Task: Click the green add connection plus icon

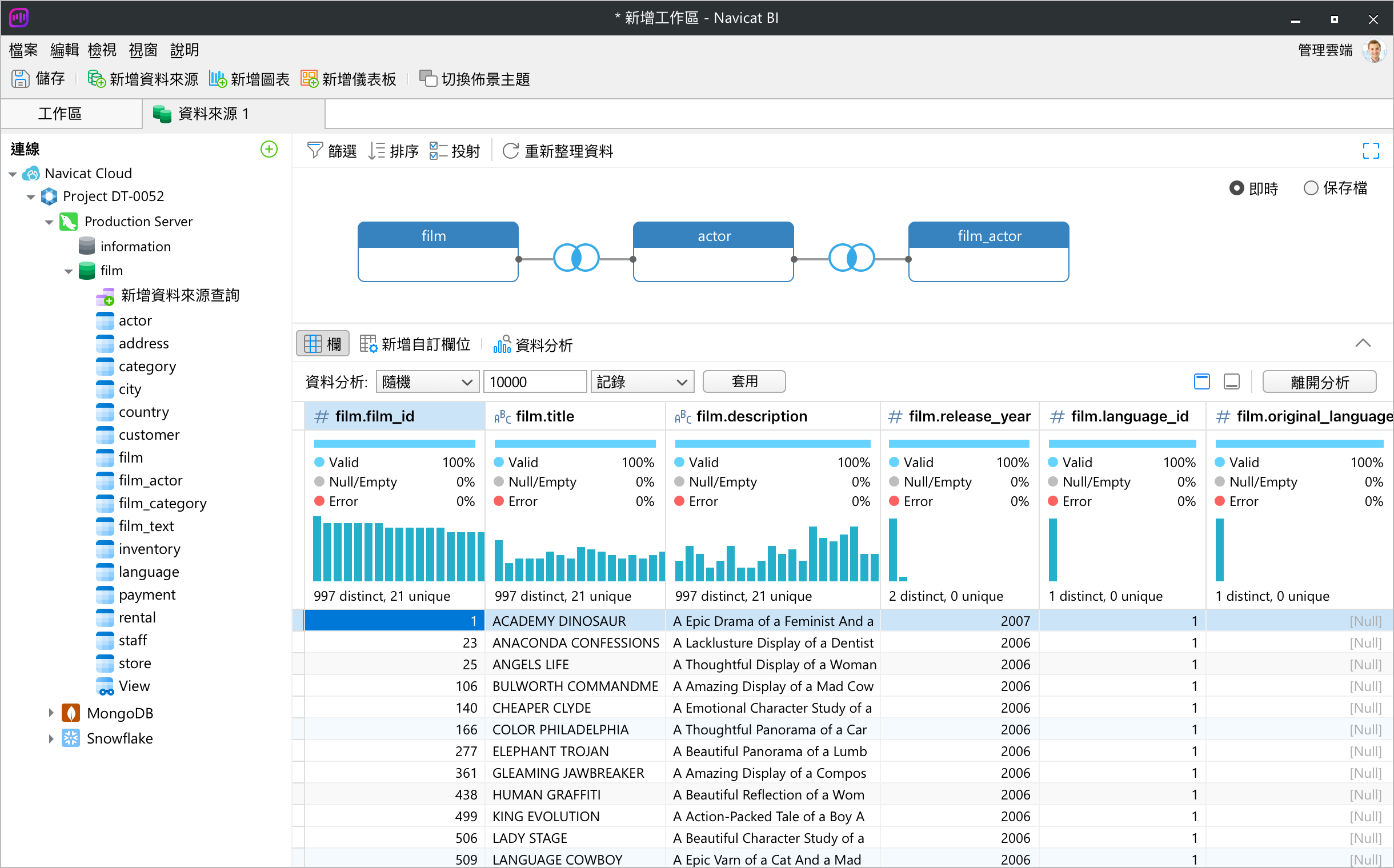Action: [269, 149]
